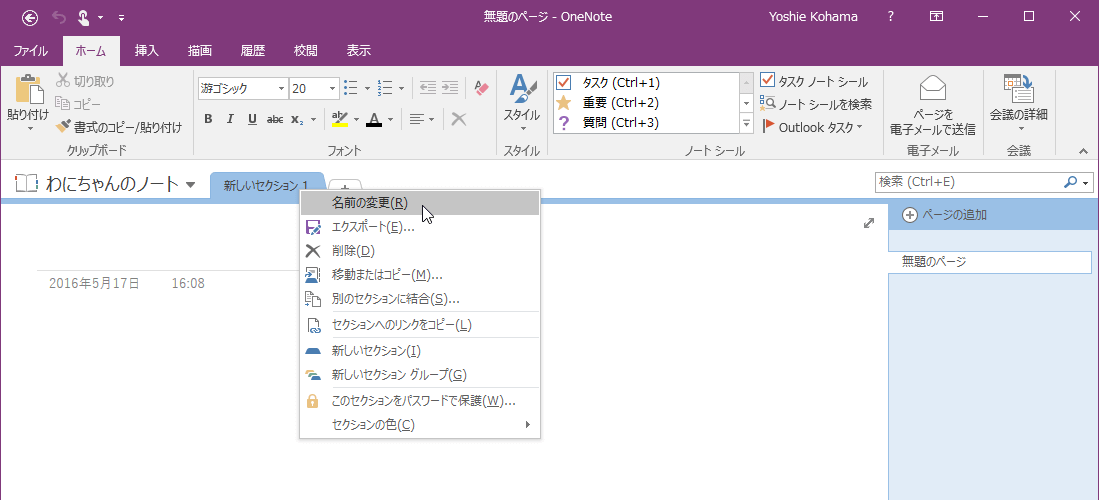Apply Underline formatting
The height and width of the screenshot is (500, 1099).
(252, 119)
